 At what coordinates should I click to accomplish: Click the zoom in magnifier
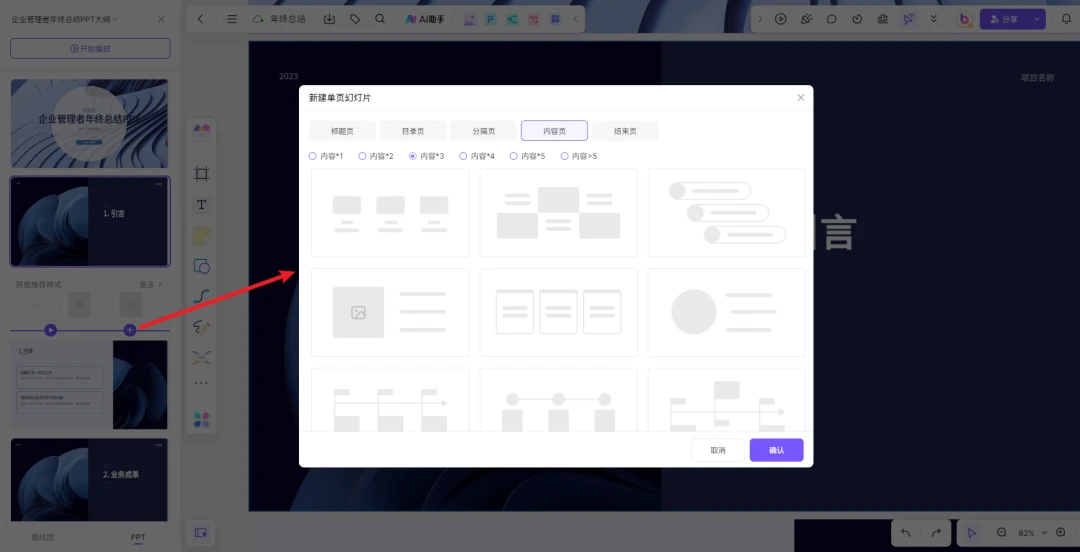coord(1061,533)
